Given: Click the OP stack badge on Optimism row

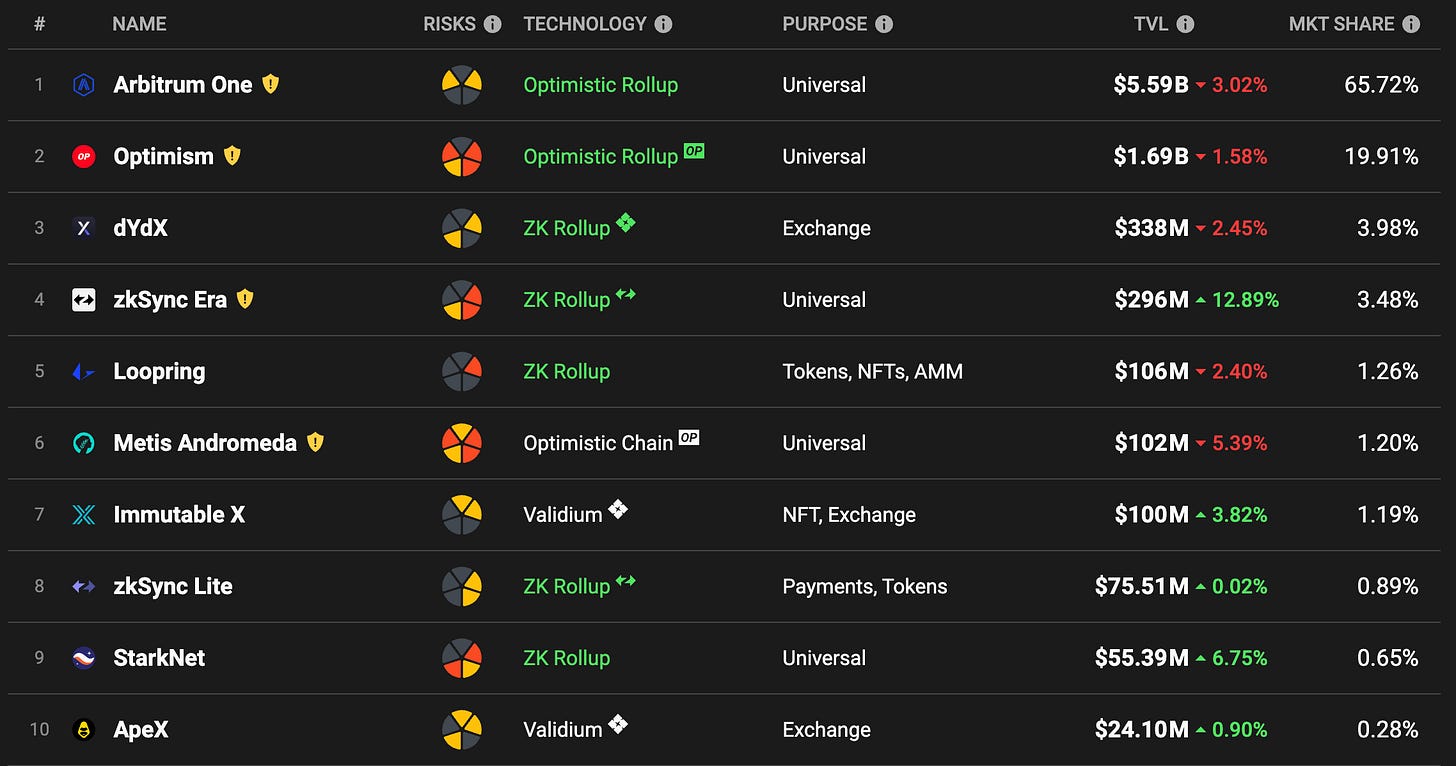Looking at the screenshot, I should tap(694, 151).
